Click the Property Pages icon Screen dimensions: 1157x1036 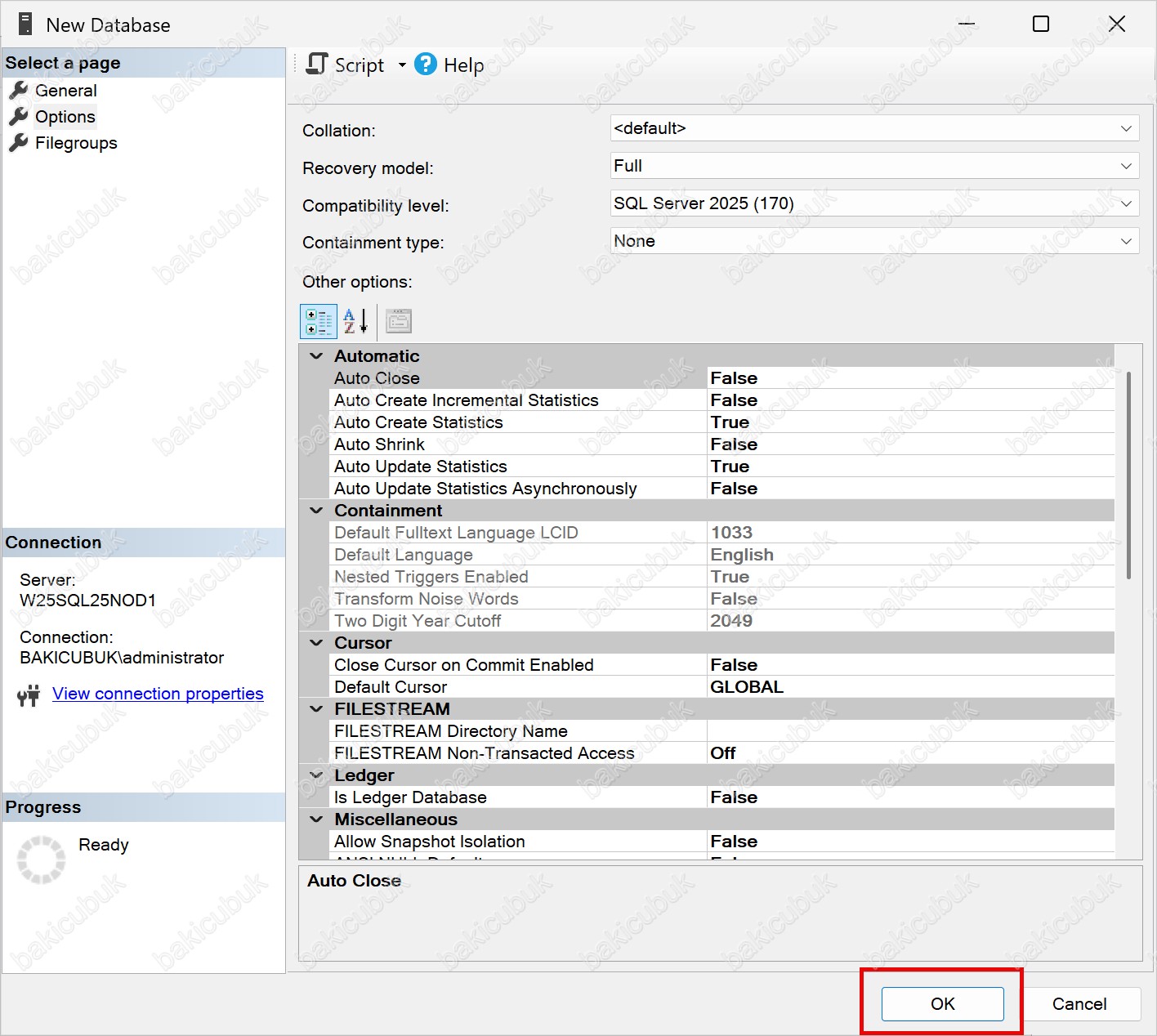click(x=399, y=322)
